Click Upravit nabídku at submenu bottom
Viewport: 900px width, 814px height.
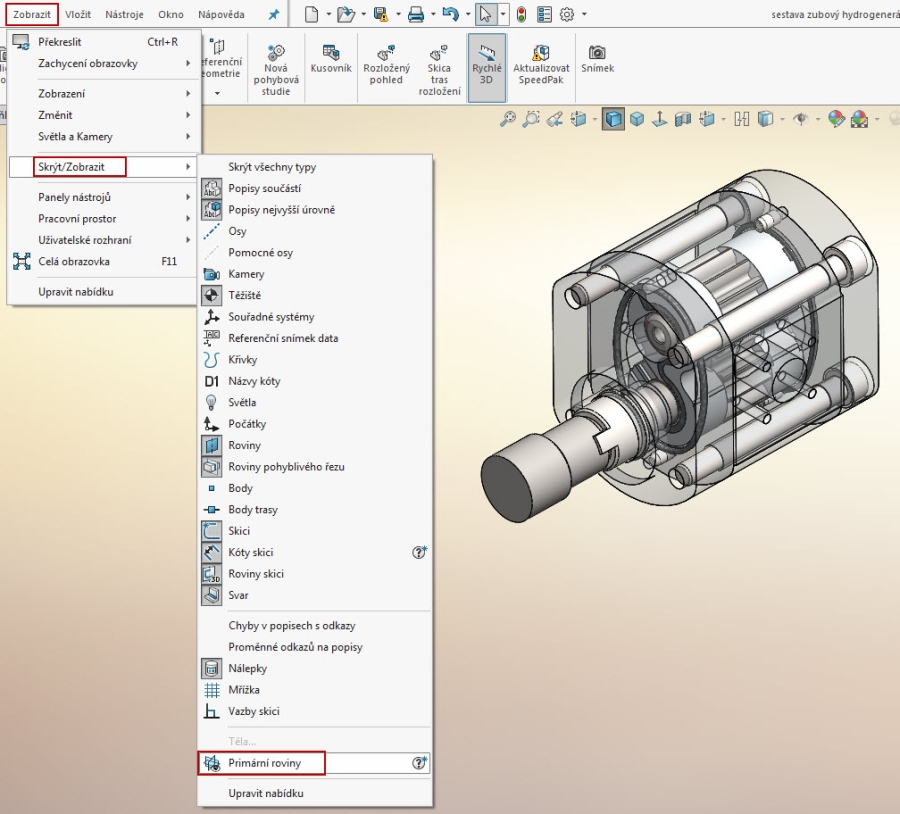(x=265, y=793)
